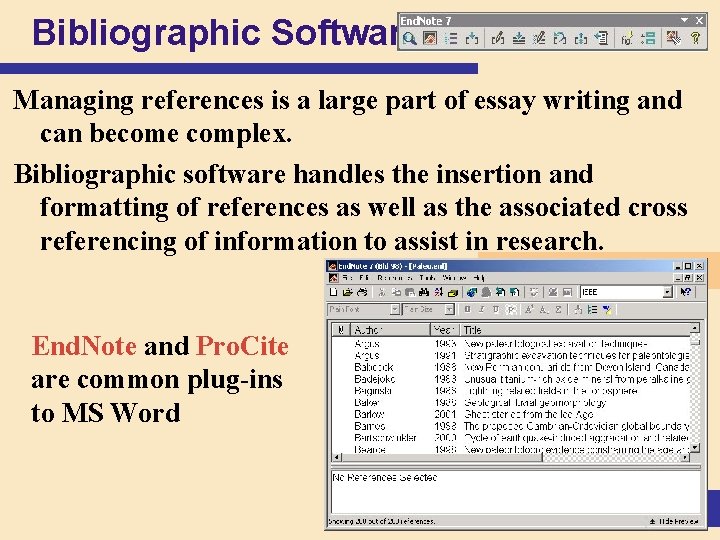Click Edit Citation pencil icon in EndNote 7 toolbar
The height and width of the screenshot is (540, 720).
click(x=498, y=39)
